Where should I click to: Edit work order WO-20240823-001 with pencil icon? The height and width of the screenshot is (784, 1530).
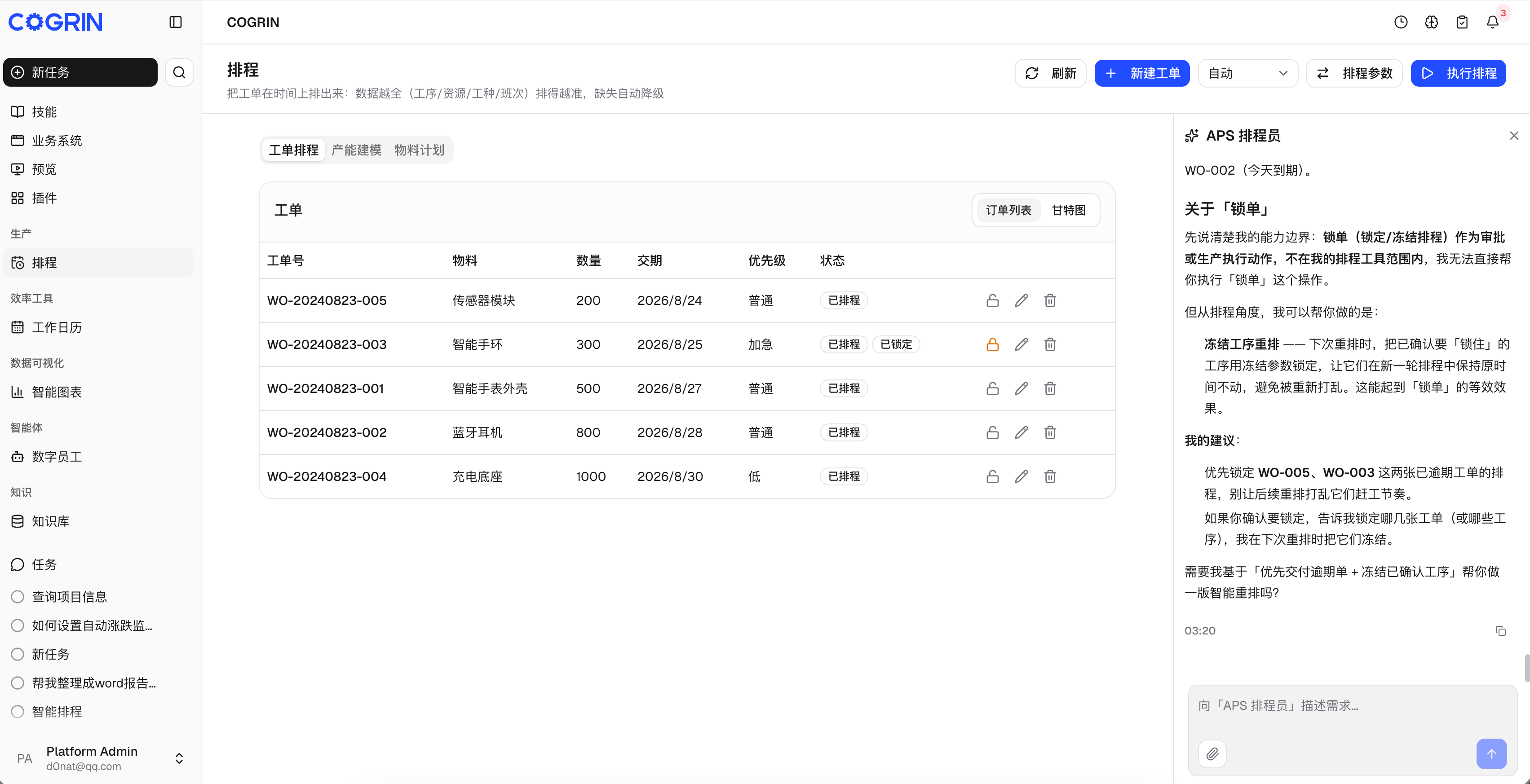point(1021,388)
